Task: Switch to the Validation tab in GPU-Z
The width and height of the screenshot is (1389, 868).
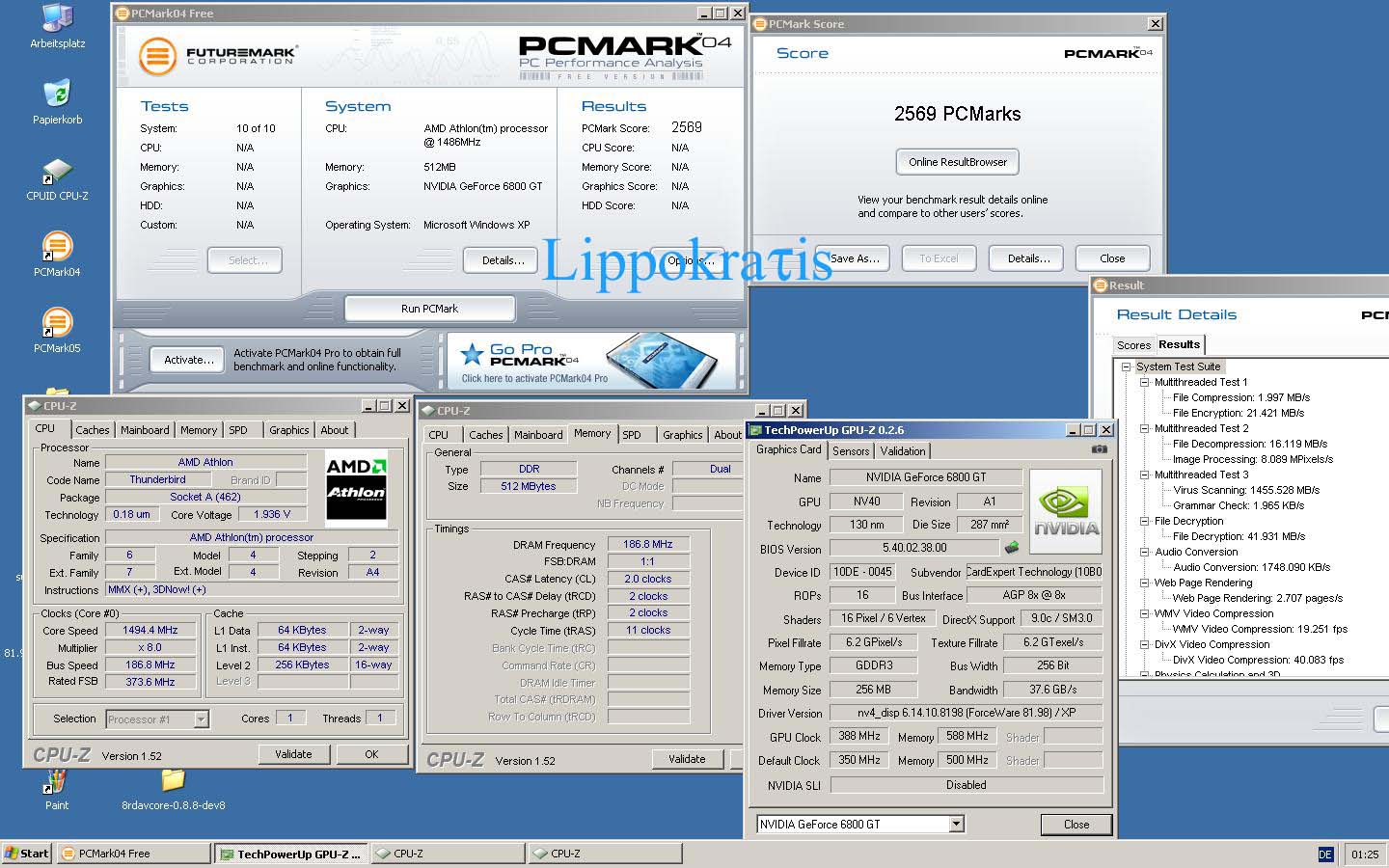Action: (x=903, y=450)
